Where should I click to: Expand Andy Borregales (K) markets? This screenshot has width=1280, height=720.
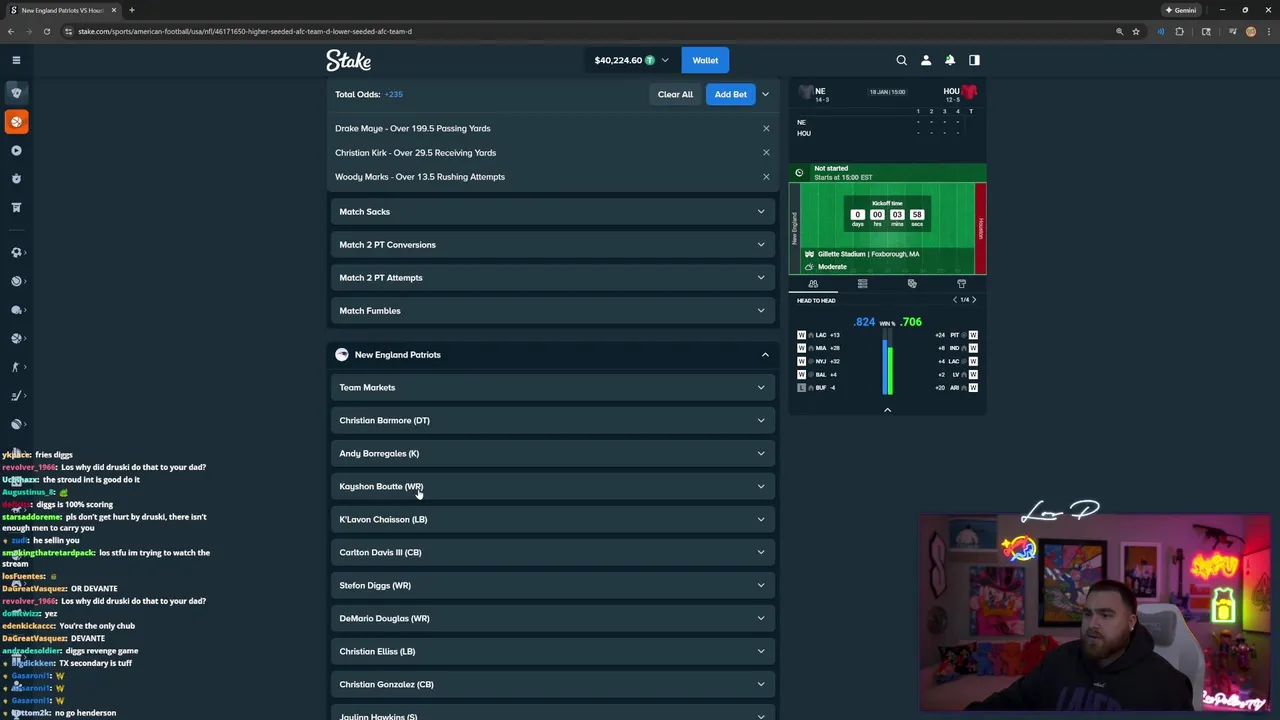[553, 453]
